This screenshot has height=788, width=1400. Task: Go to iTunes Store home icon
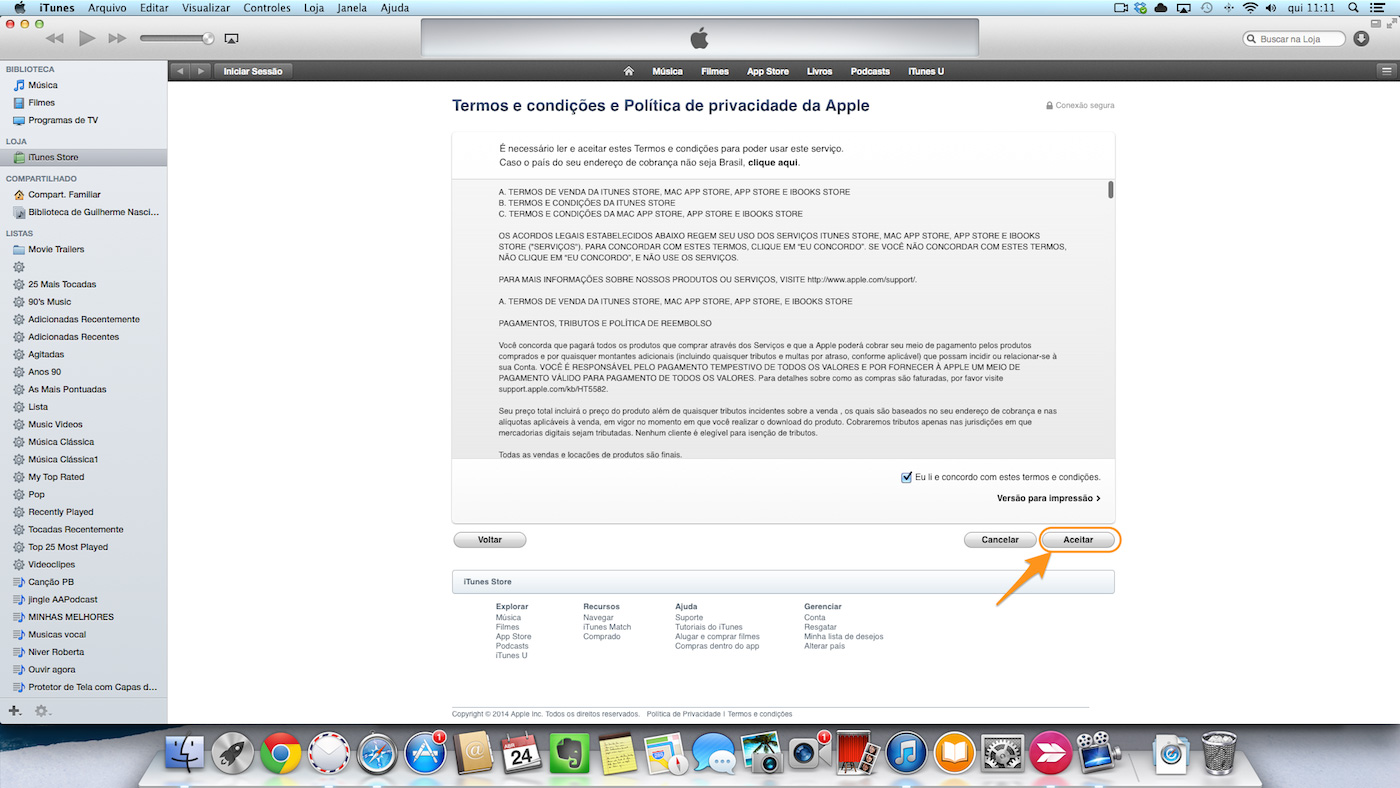pos(628,71)
